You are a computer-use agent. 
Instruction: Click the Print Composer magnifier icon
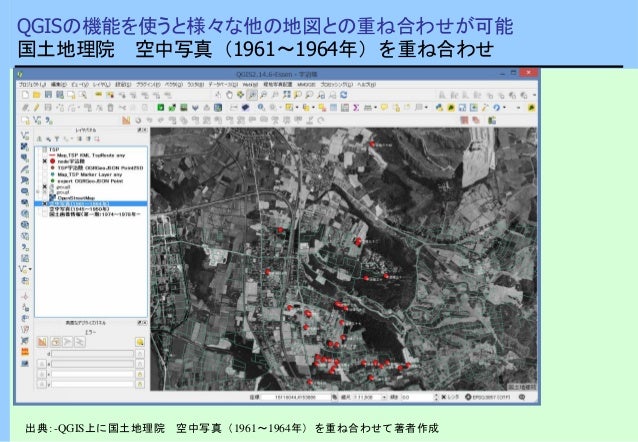[83, 95]
